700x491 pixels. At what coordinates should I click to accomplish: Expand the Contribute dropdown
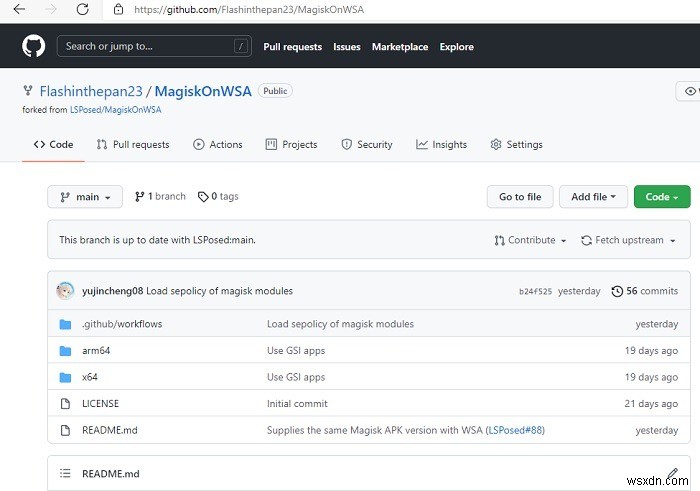[530, 240]
